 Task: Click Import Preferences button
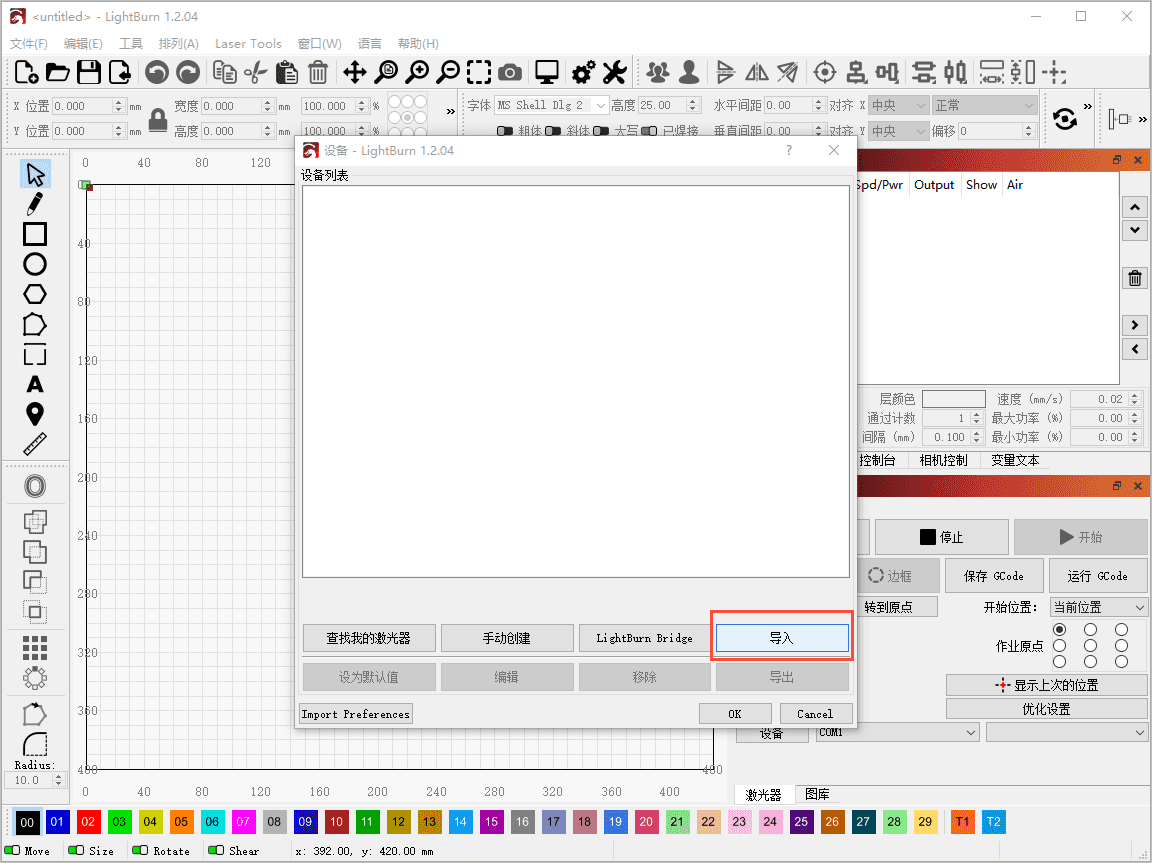coord(356,714)
